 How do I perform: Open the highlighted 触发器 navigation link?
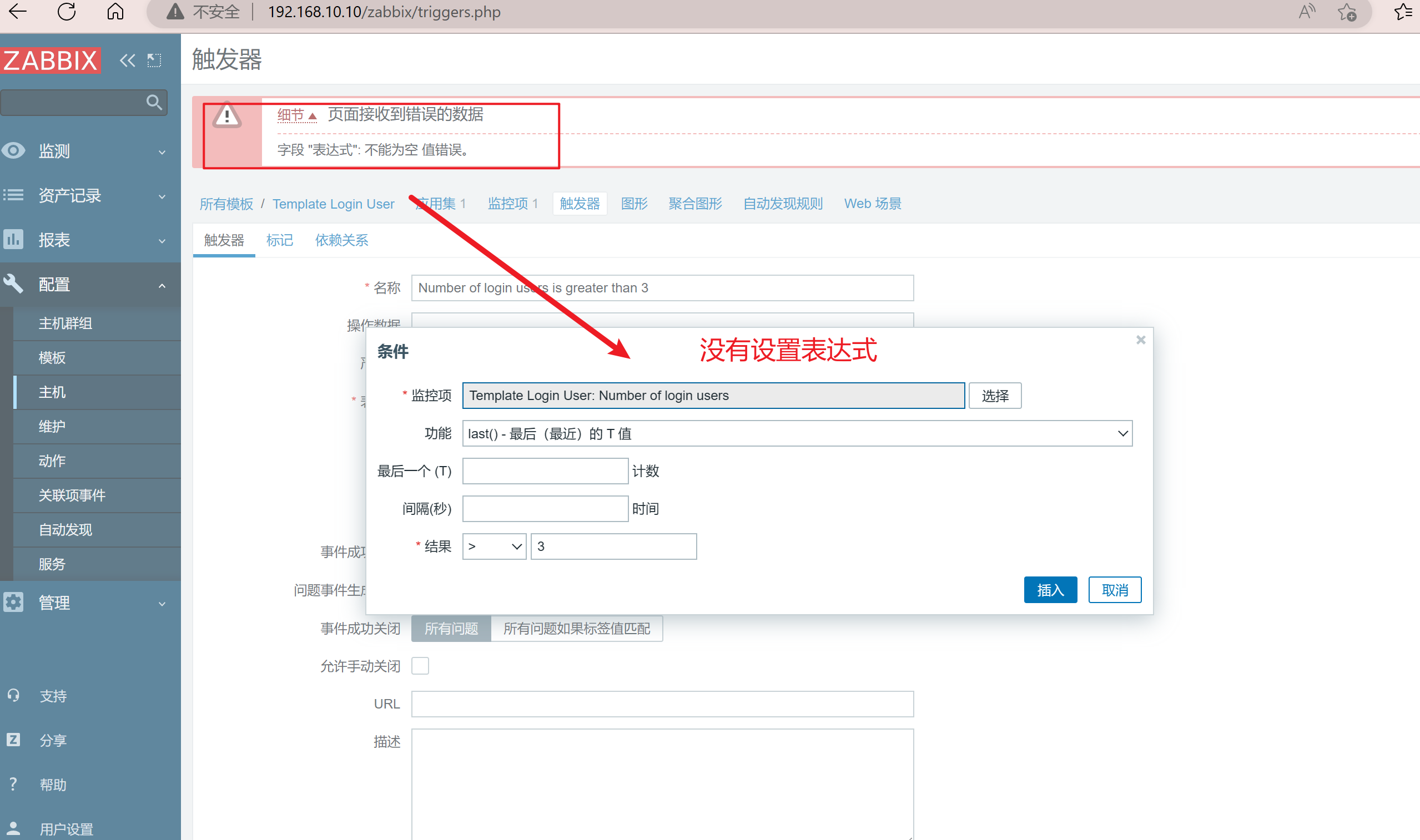580,204
